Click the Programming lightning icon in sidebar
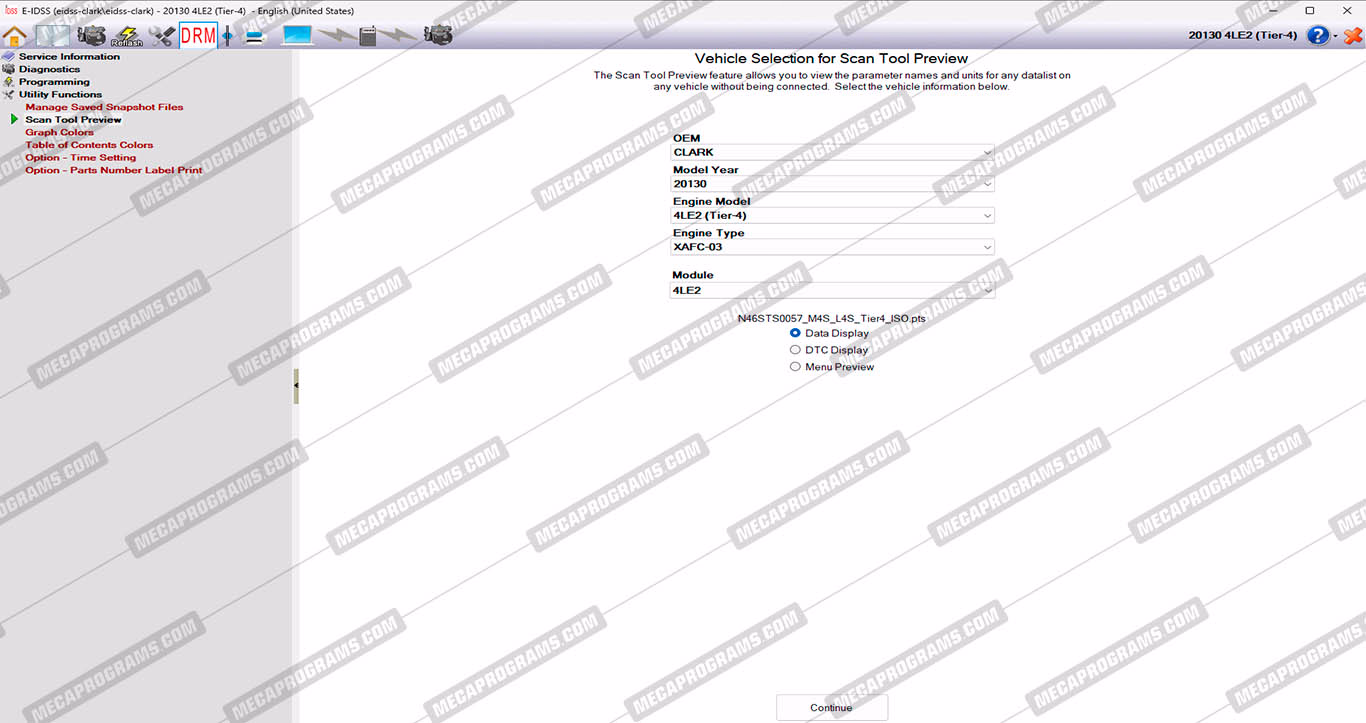 click(x=9, y=82)
